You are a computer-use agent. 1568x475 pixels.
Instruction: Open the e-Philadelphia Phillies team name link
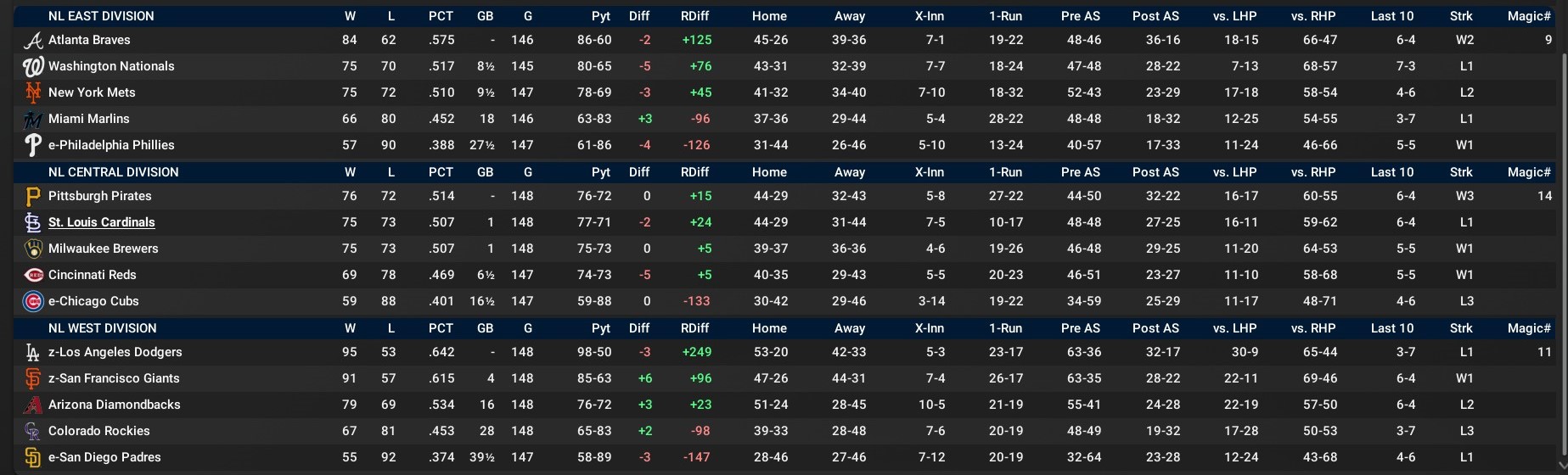pos(111,145)
